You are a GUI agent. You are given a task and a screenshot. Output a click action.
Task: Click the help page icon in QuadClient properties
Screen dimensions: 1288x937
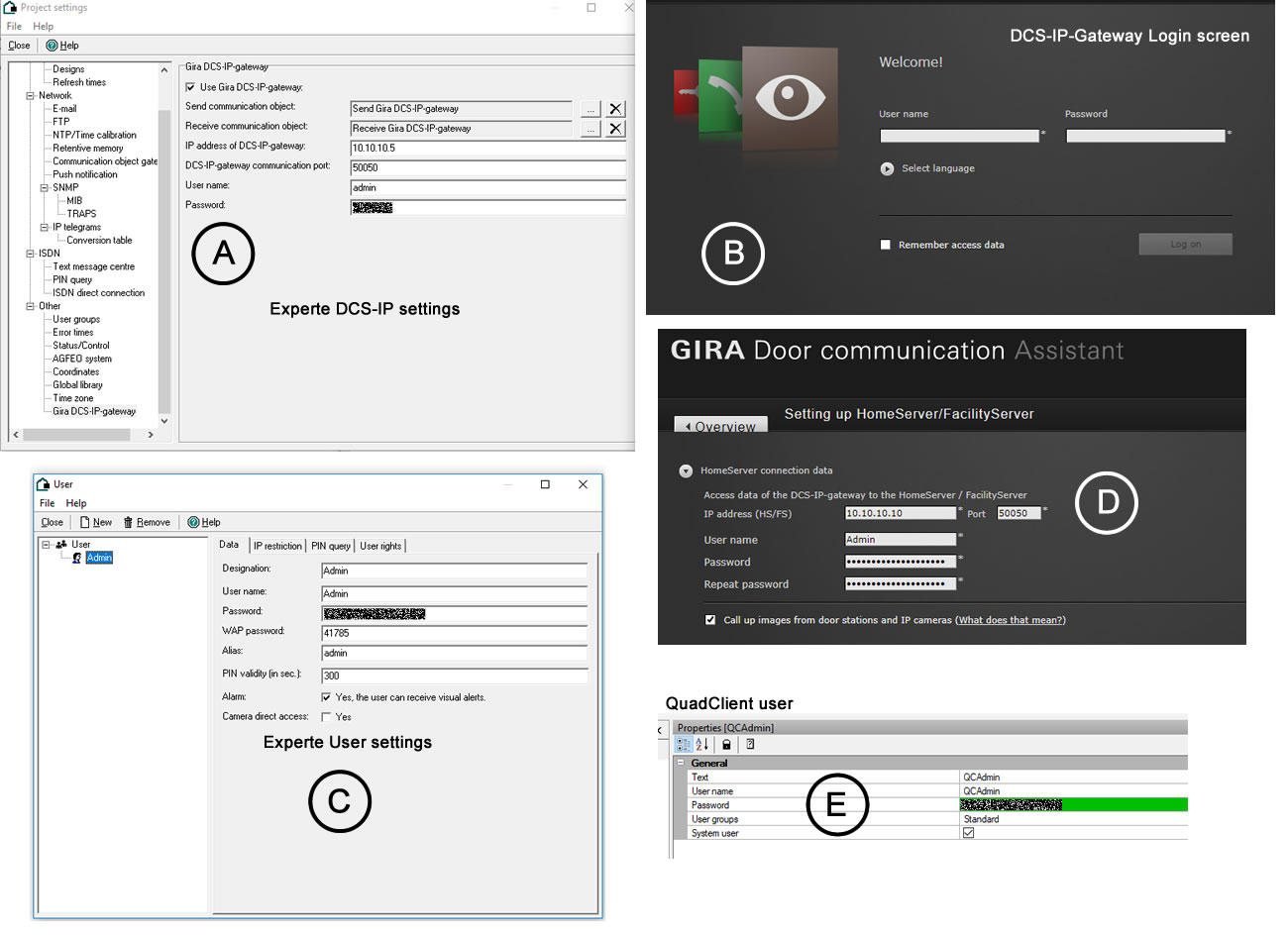coord(750,744)
